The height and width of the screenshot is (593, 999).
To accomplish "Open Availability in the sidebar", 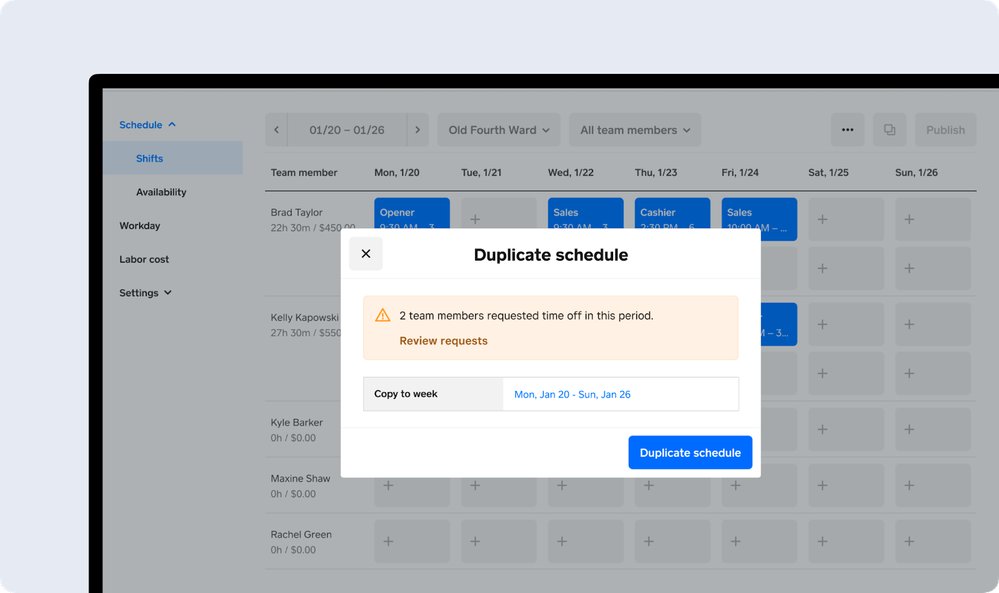I will click(x=161, y=192).
